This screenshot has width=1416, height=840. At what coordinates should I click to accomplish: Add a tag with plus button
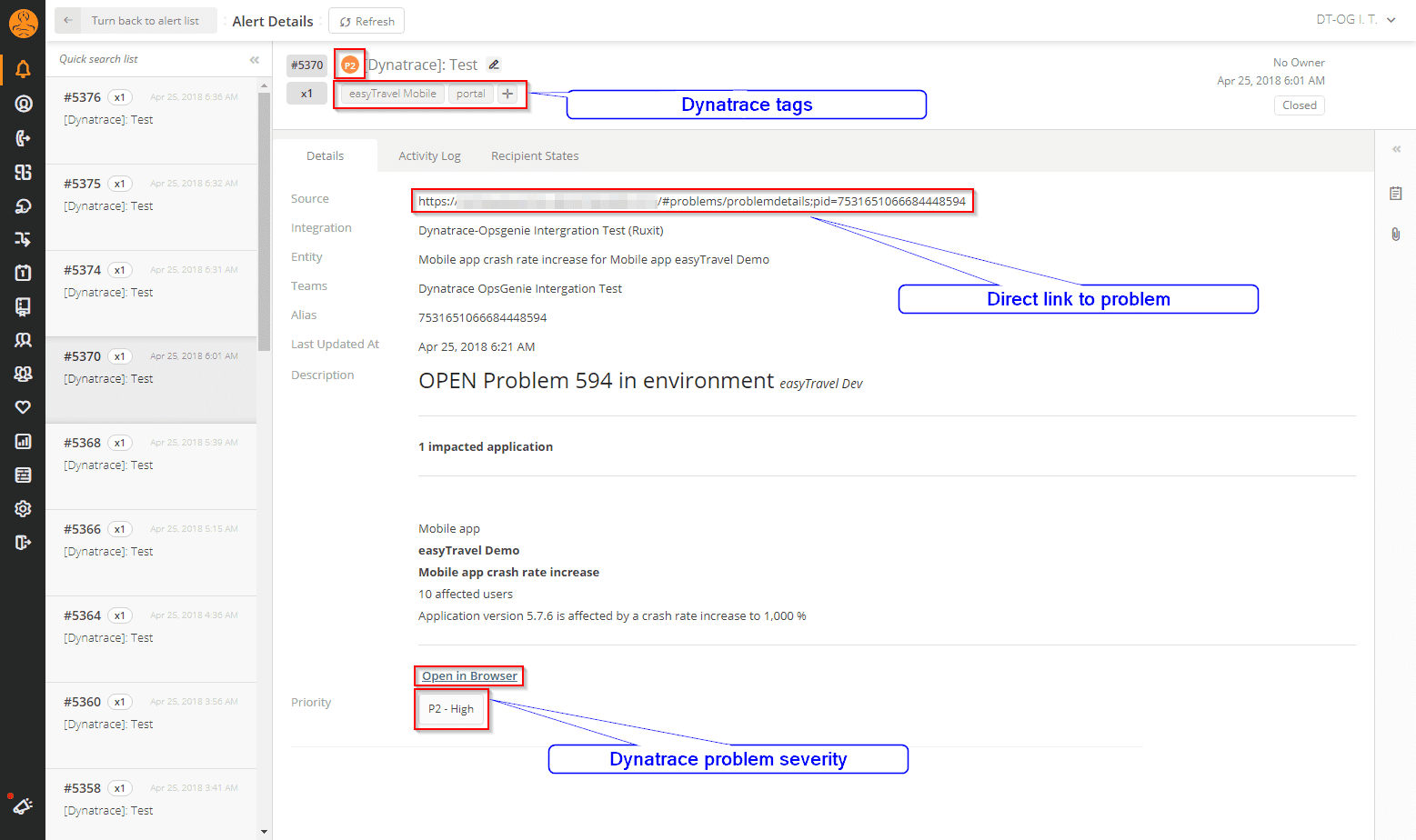pos(508,94)
